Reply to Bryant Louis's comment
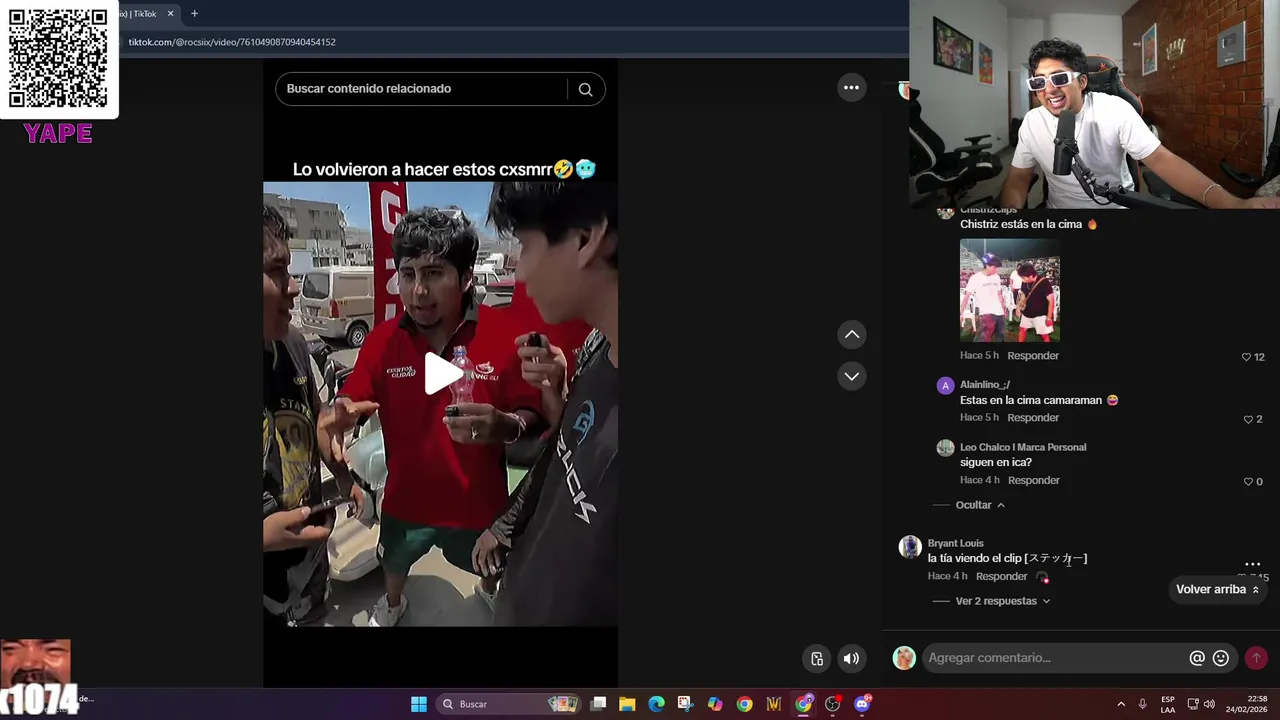1280x720 pixels. (x=1001, y=576)
